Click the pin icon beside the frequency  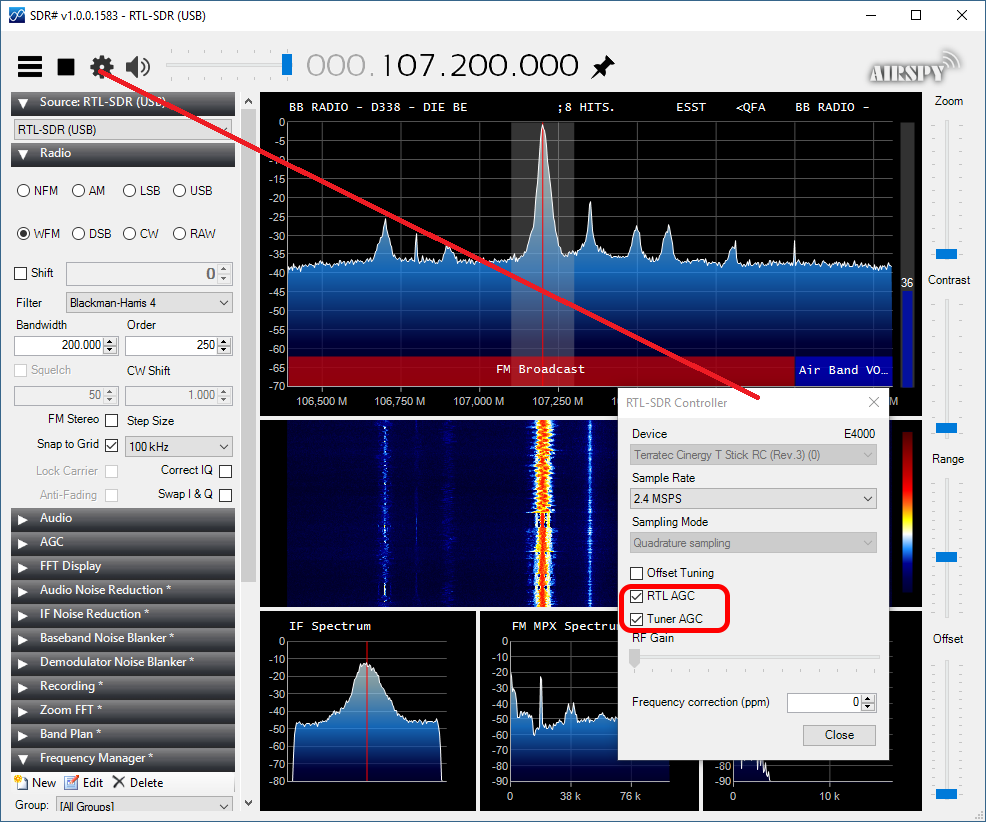(602, 66)
